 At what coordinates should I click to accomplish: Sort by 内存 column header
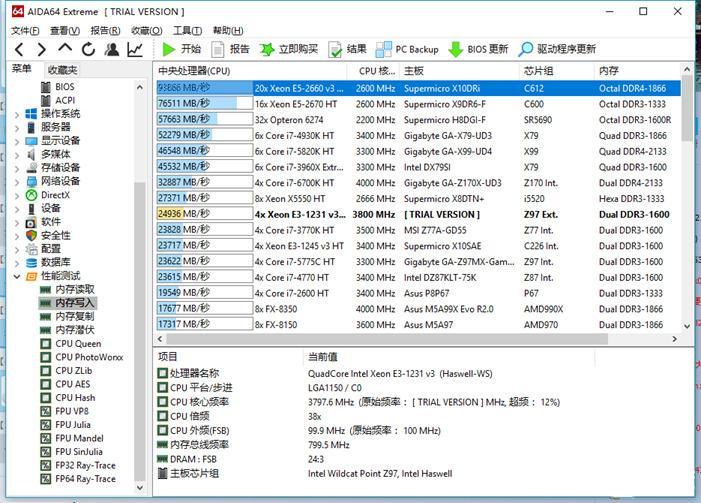[637, 71]
